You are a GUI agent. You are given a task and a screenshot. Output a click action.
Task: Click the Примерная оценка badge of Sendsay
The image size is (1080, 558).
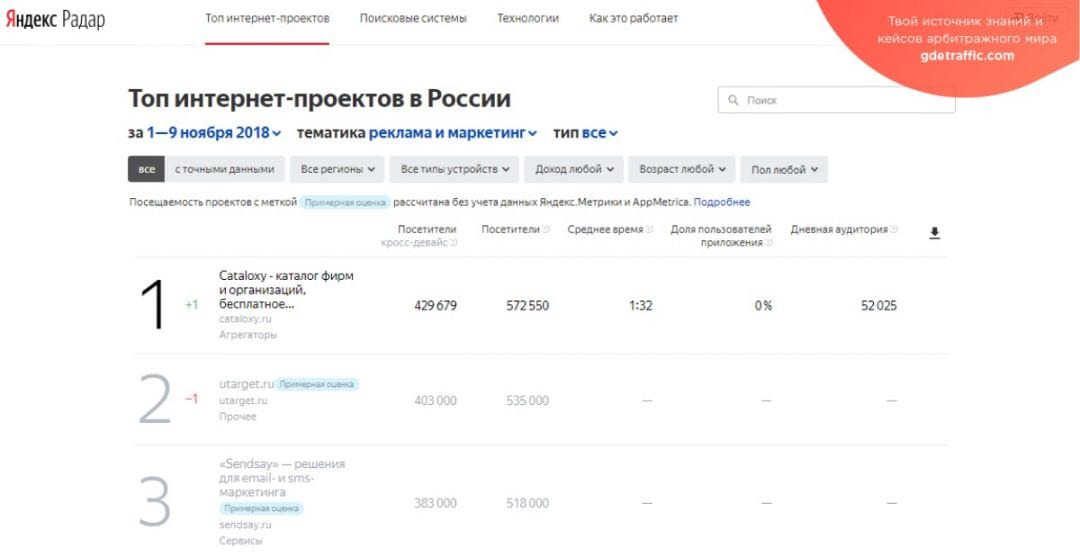click(262, 509)
